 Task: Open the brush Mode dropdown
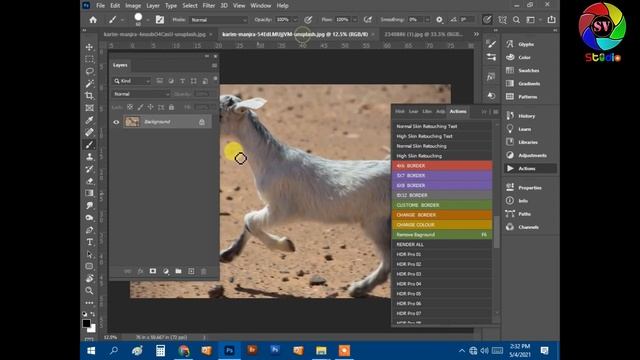pyautogui.click(x=218, y=20)
